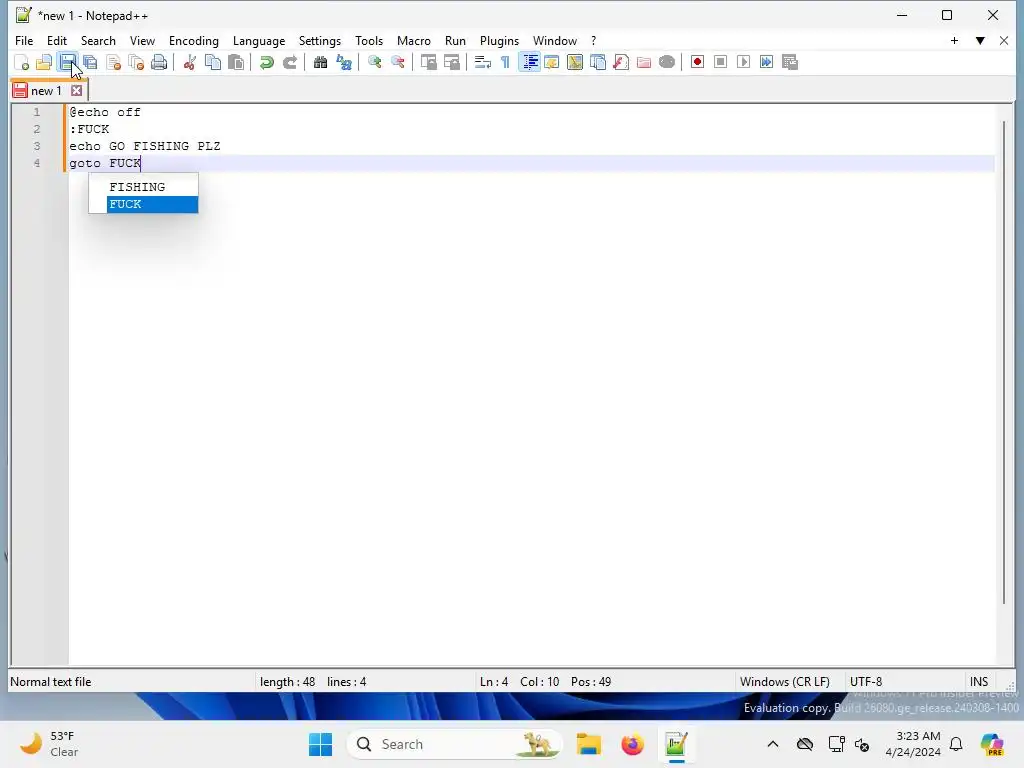Save the current file with toolbar icon
The image size is (1024, 768).
pyautogui.click(x=67, y=63)
